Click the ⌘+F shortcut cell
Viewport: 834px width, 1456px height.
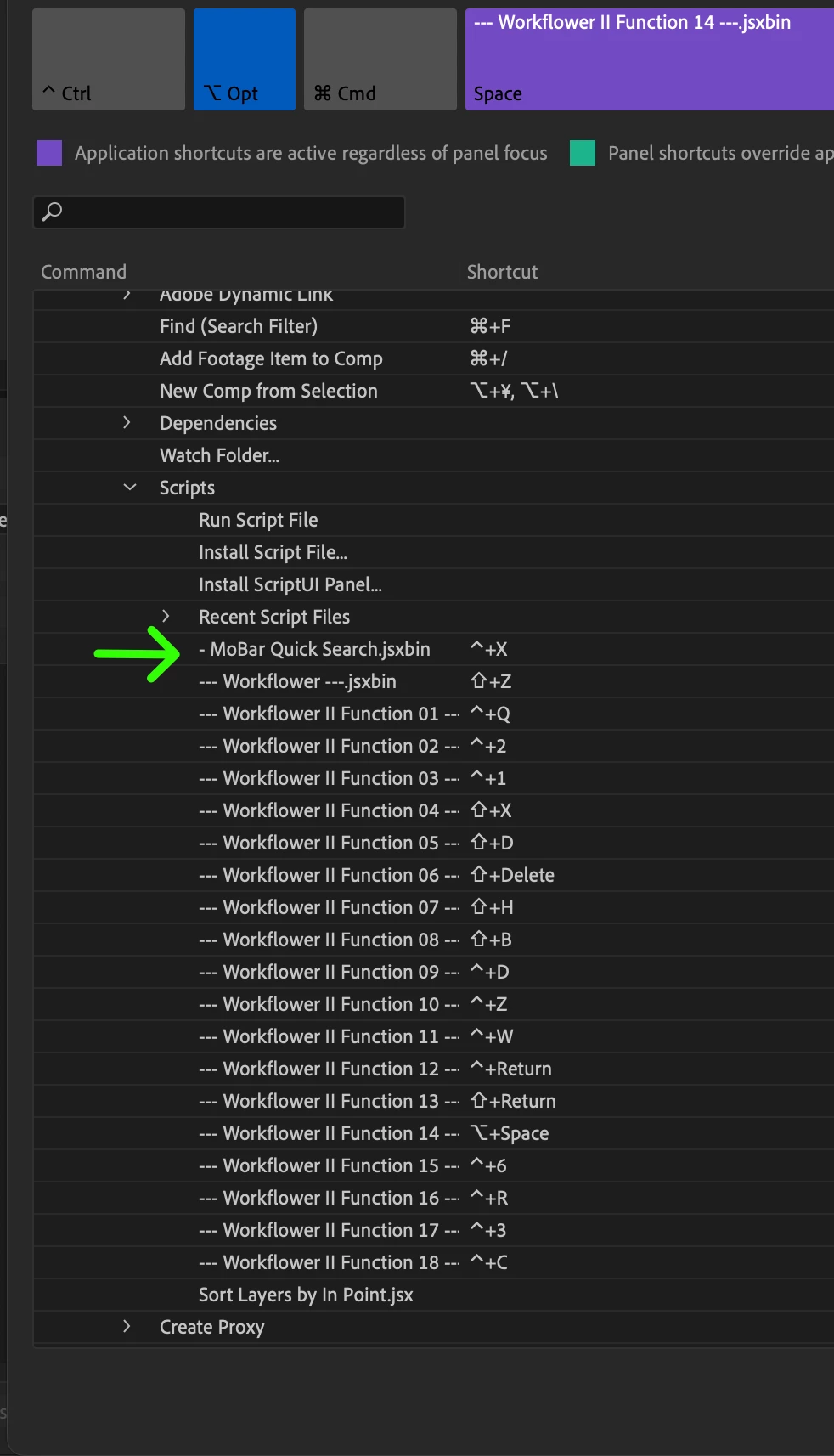coord(490,326)
